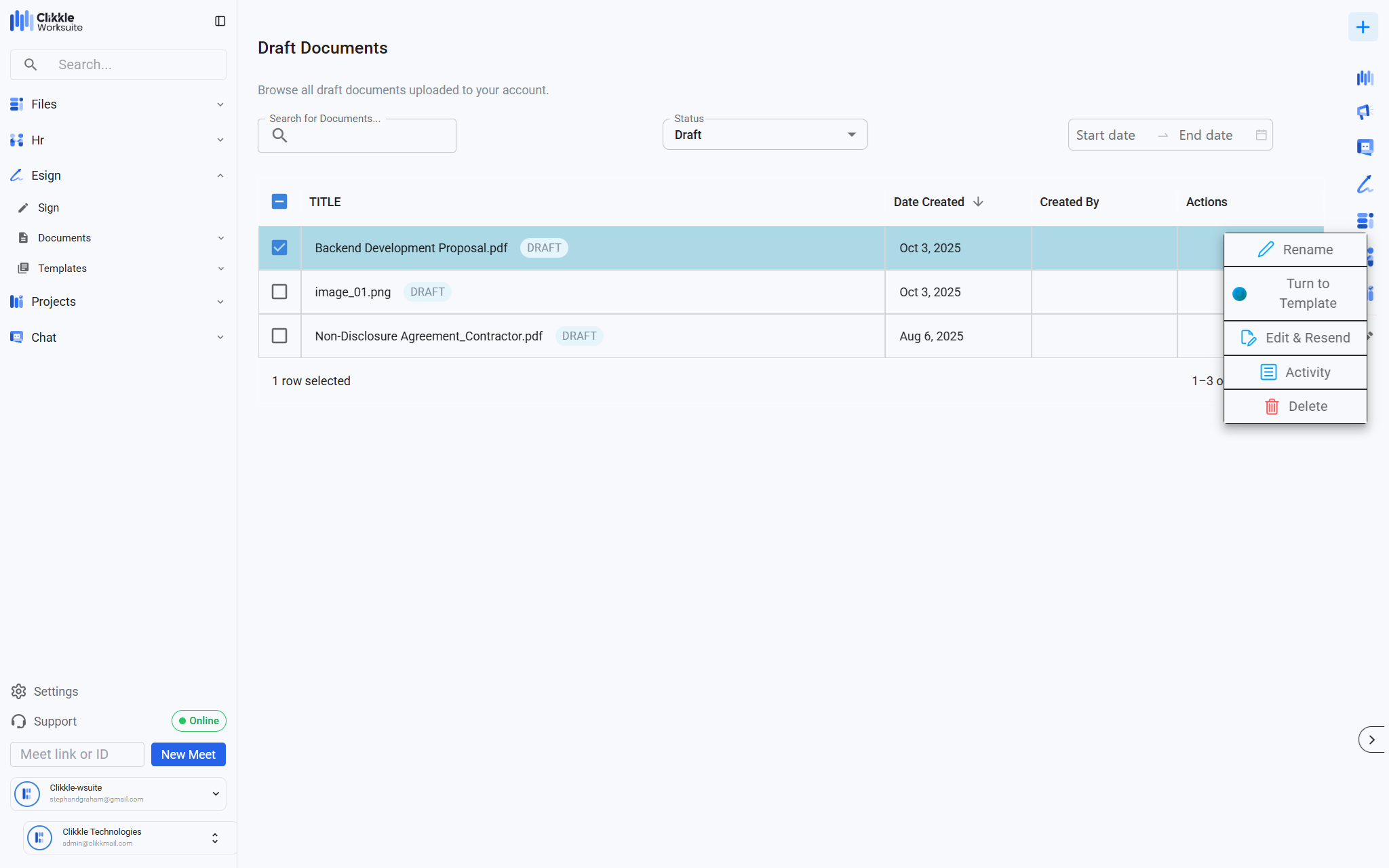
Task: Tick the Non-Disclosure Agreement_Contractor.pdf checkbox
Action: 279,336
